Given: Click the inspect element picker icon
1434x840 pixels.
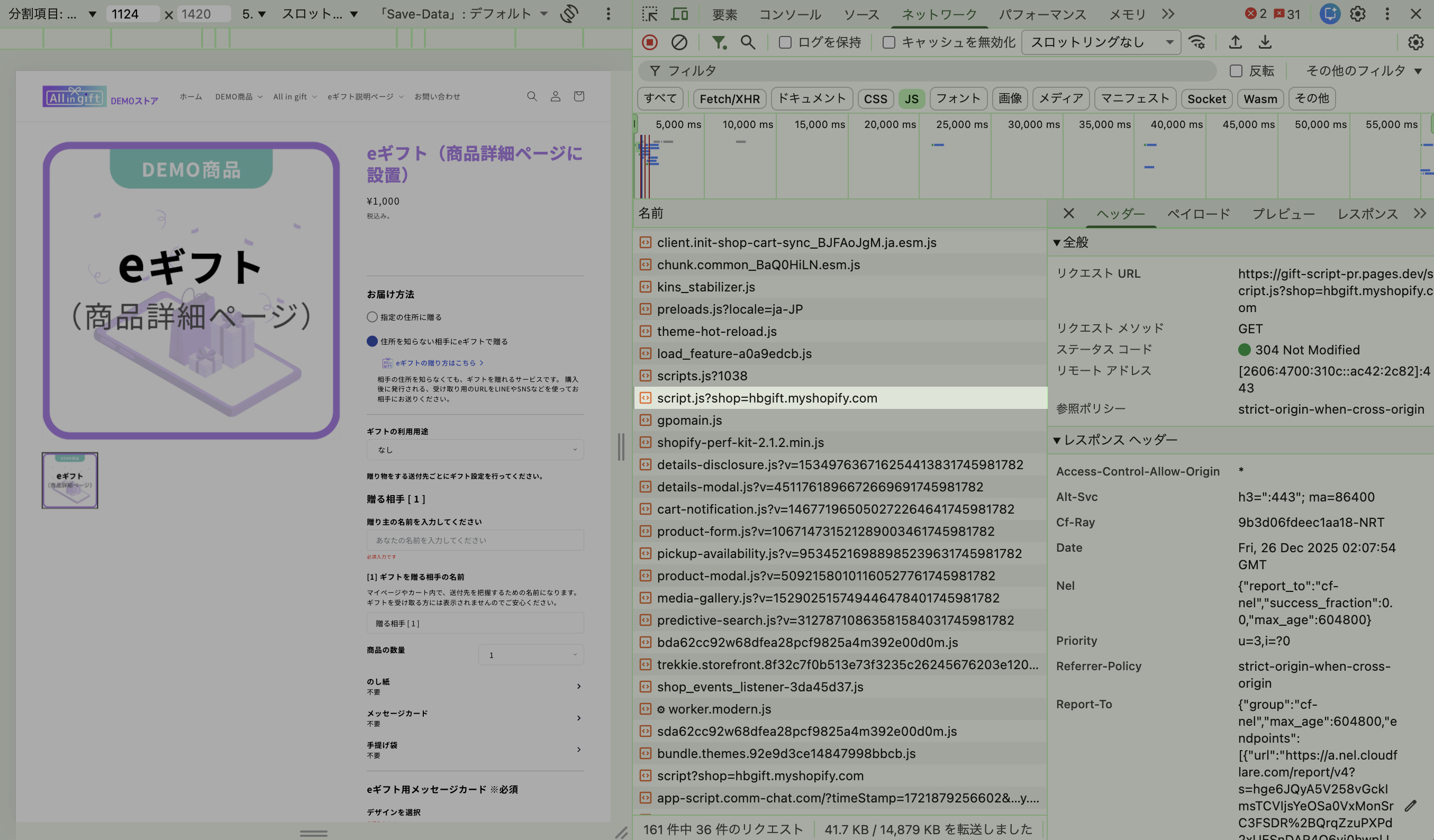Looking at the screenshot, I should (649, 14).
